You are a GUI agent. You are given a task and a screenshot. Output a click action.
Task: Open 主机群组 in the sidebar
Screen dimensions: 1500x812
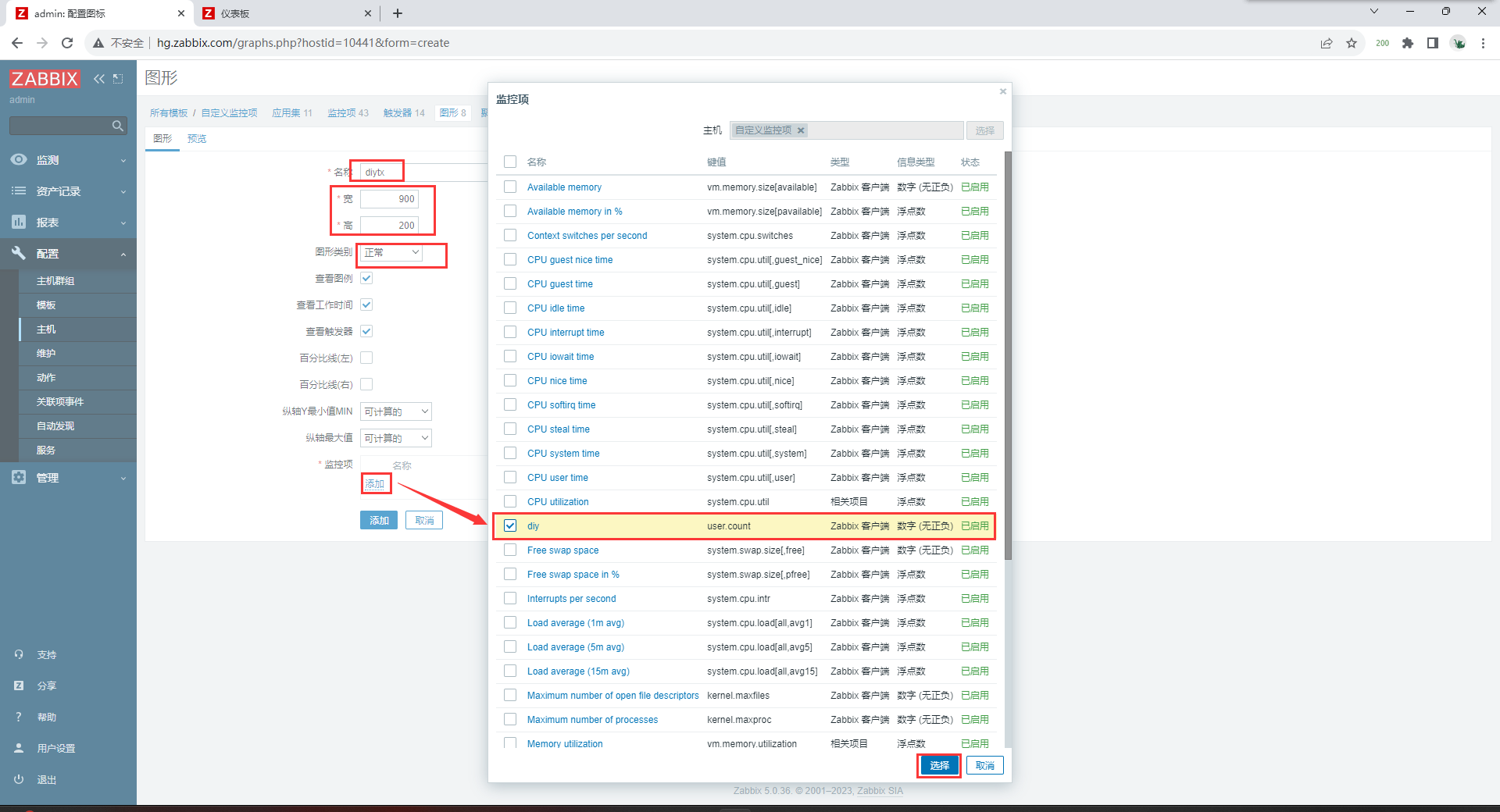point(55,281)
